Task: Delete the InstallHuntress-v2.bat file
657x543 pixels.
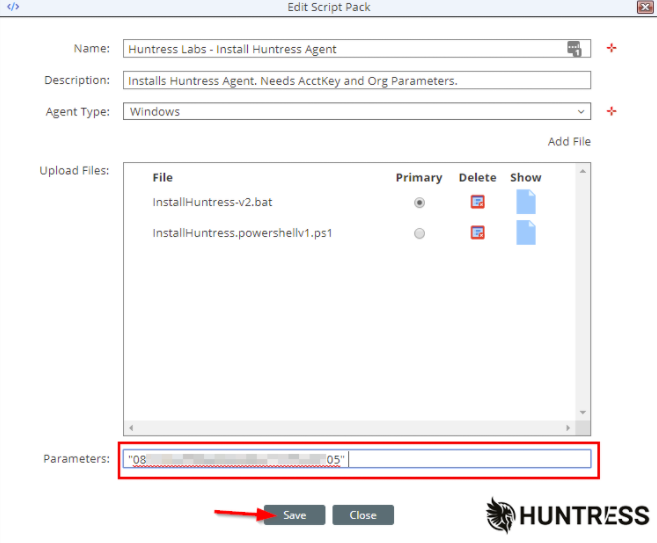Action: pyautogui.click(x=478, y=202)
